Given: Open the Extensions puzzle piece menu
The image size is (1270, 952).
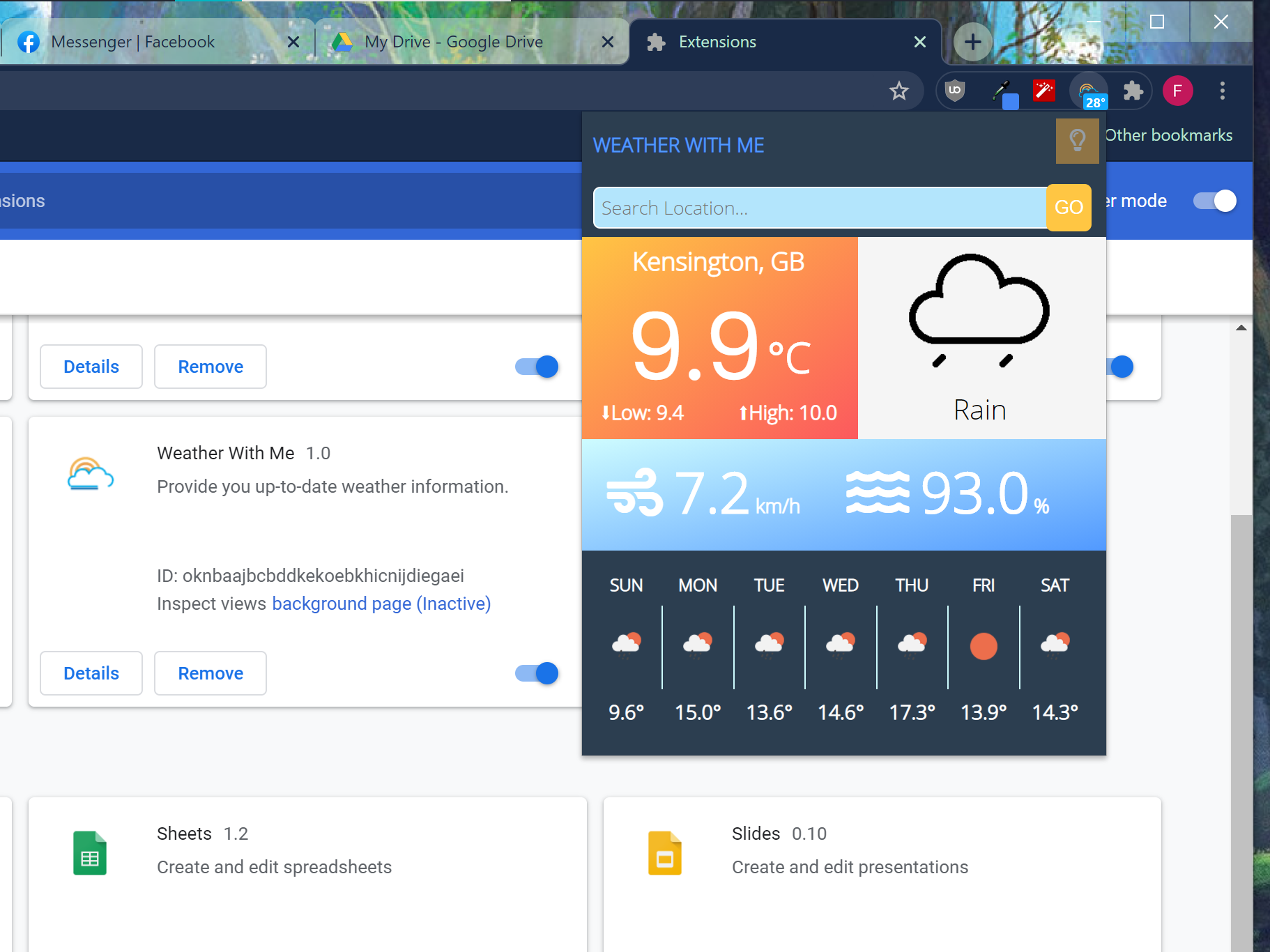Looking at the screenshot, I should point(1133,91).
